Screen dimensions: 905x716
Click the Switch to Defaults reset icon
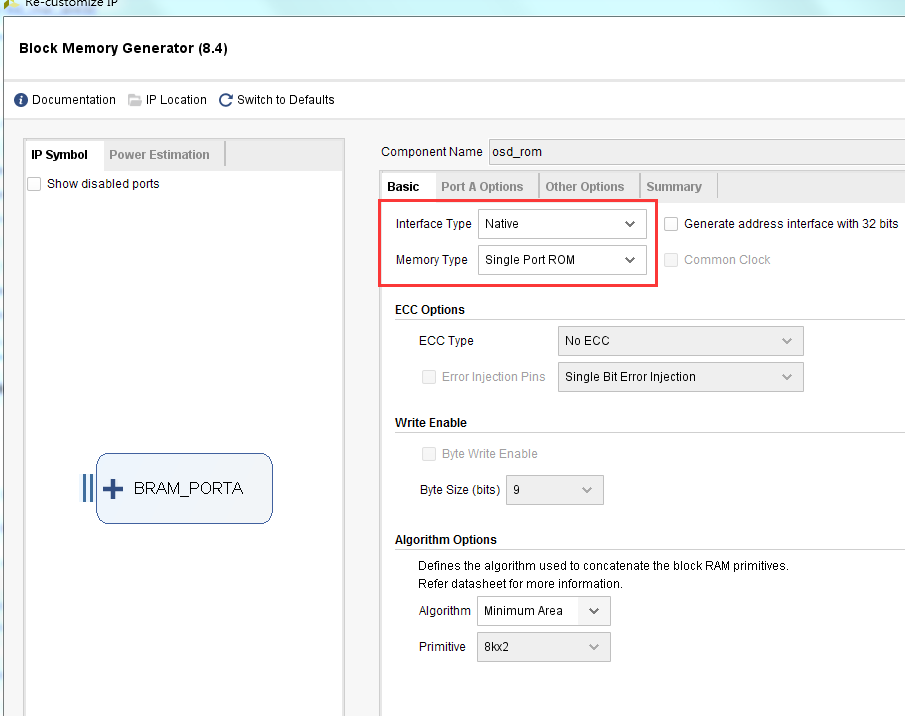pos(226,100)
